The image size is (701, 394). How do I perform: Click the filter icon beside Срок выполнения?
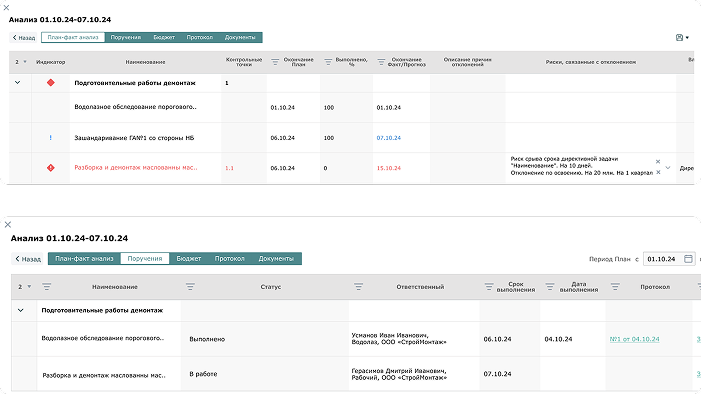point(489,287)
